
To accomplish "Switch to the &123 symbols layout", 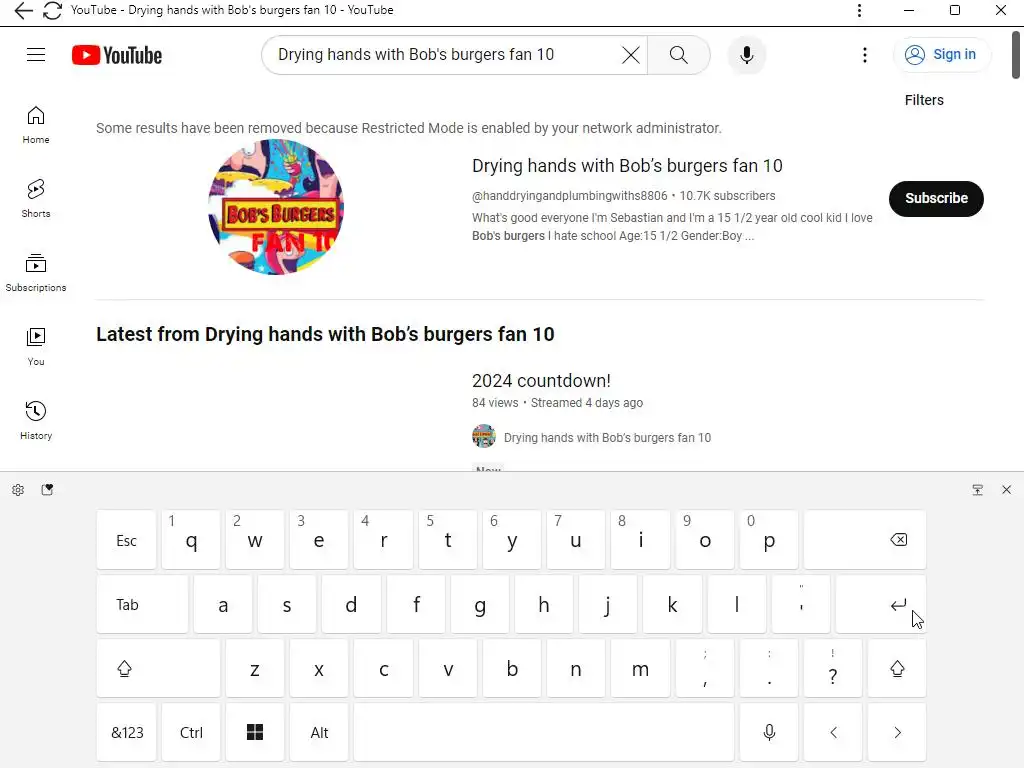I will 127,733.
